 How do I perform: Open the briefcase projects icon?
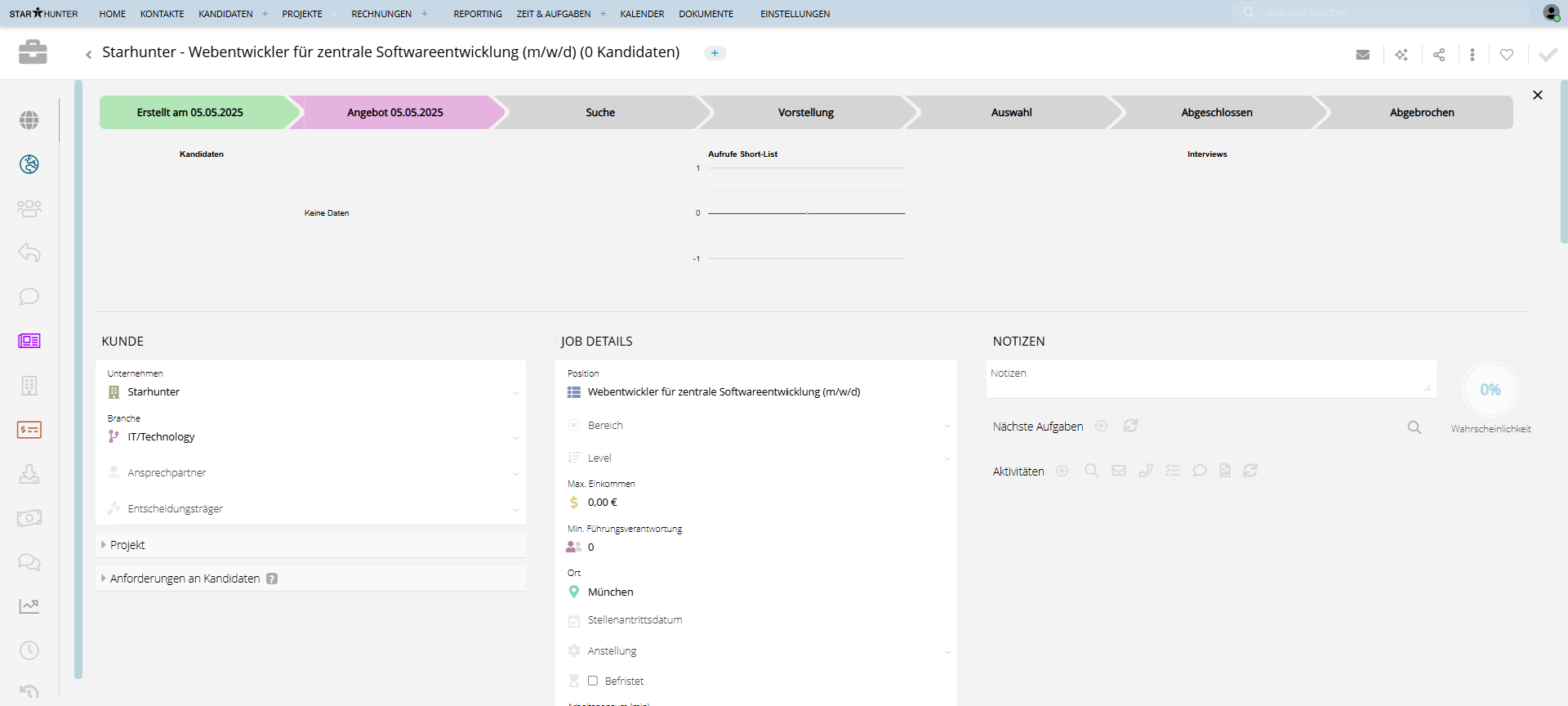(33, 51)
